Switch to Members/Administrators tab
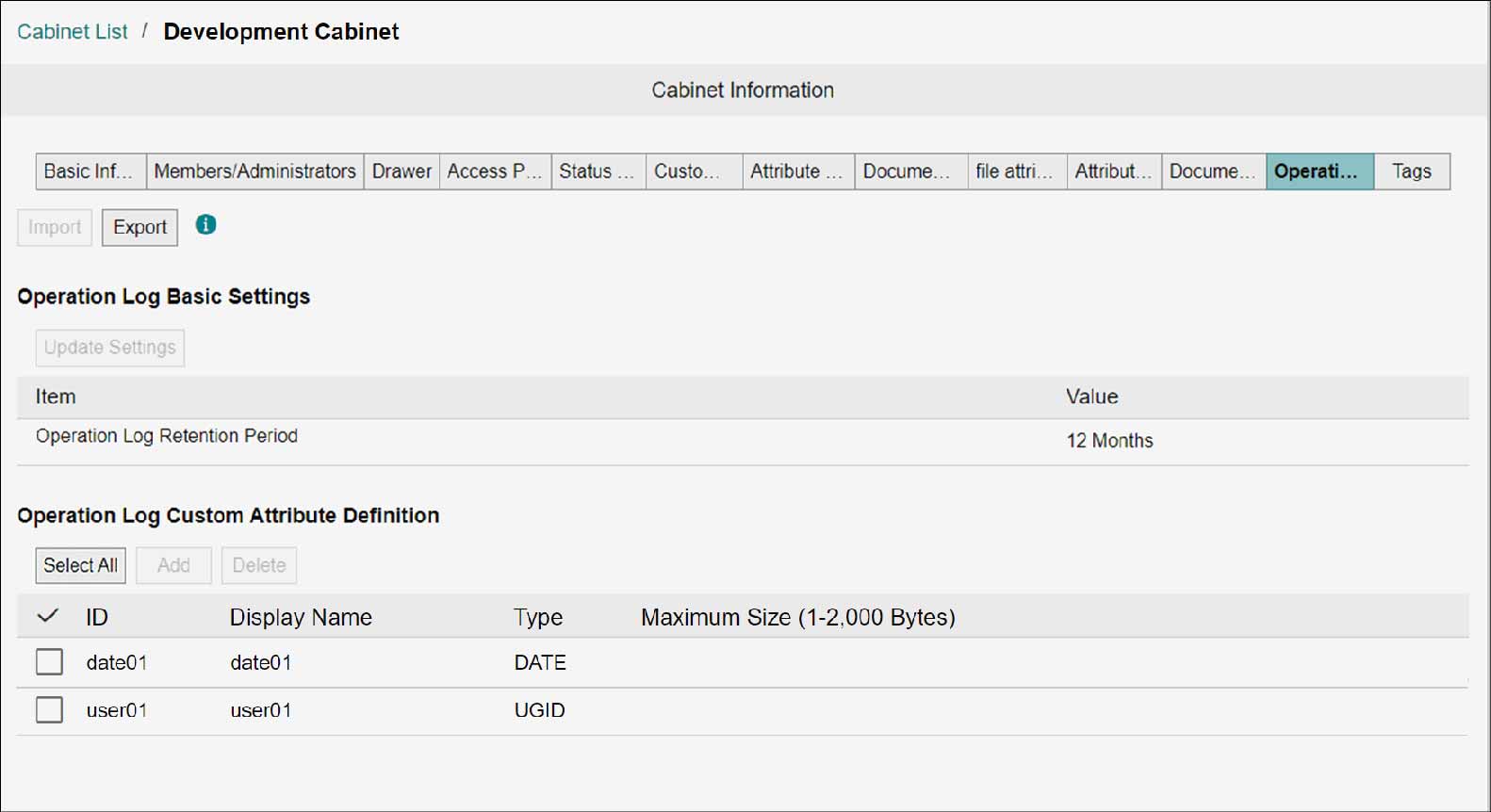 tap(255, 171)
